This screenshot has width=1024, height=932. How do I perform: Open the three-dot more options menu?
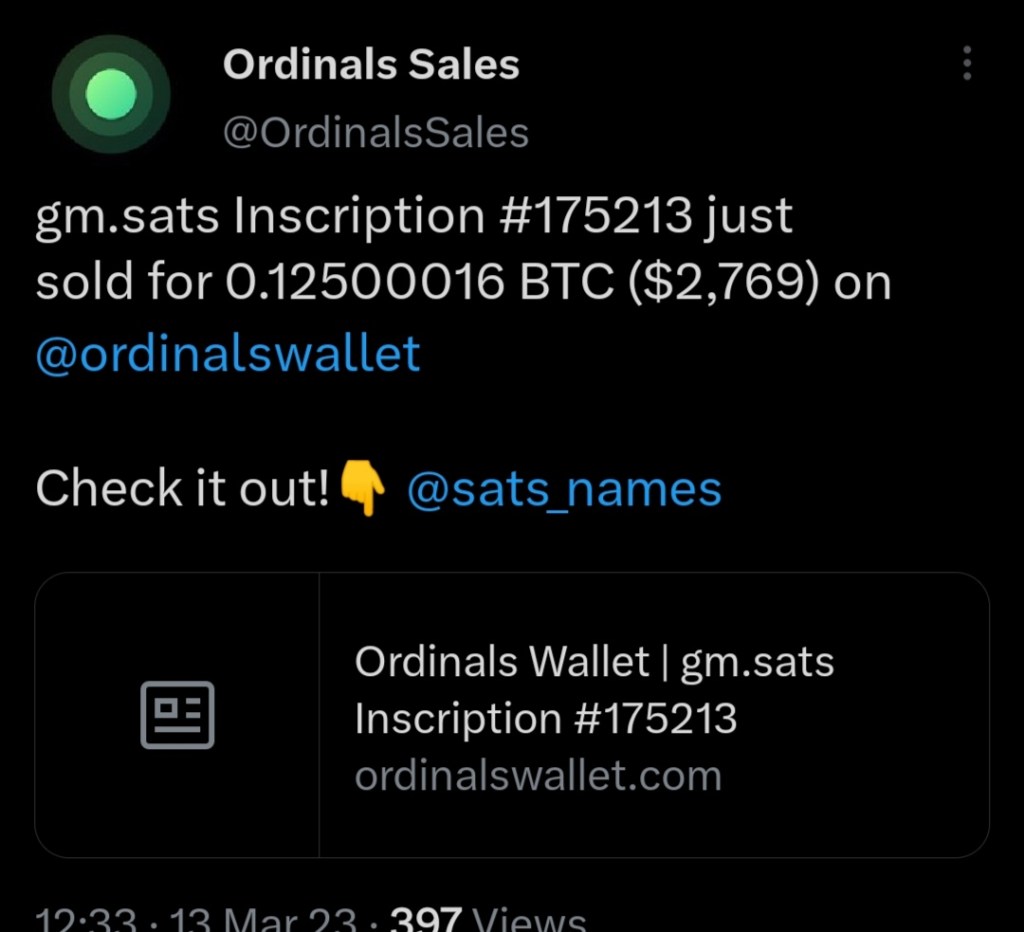click(966, 63)
